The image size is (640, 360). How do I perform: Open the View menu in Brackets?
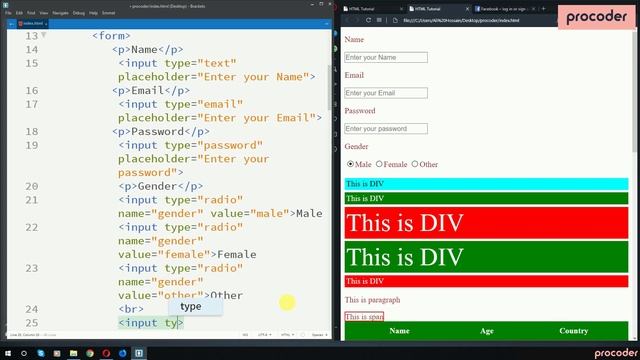click(x=44, y=13)
